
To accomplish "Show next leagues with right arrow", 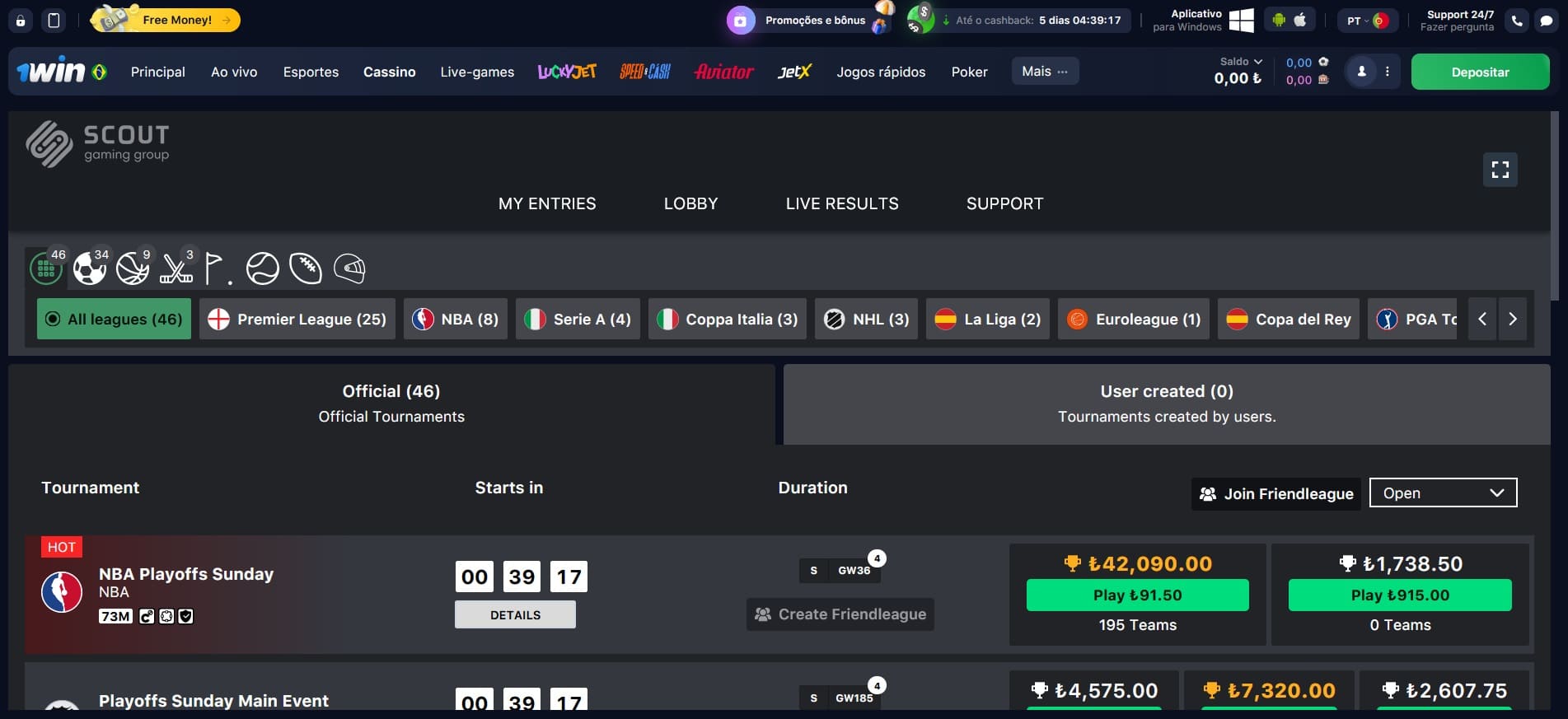I will tap(1512, 319).
